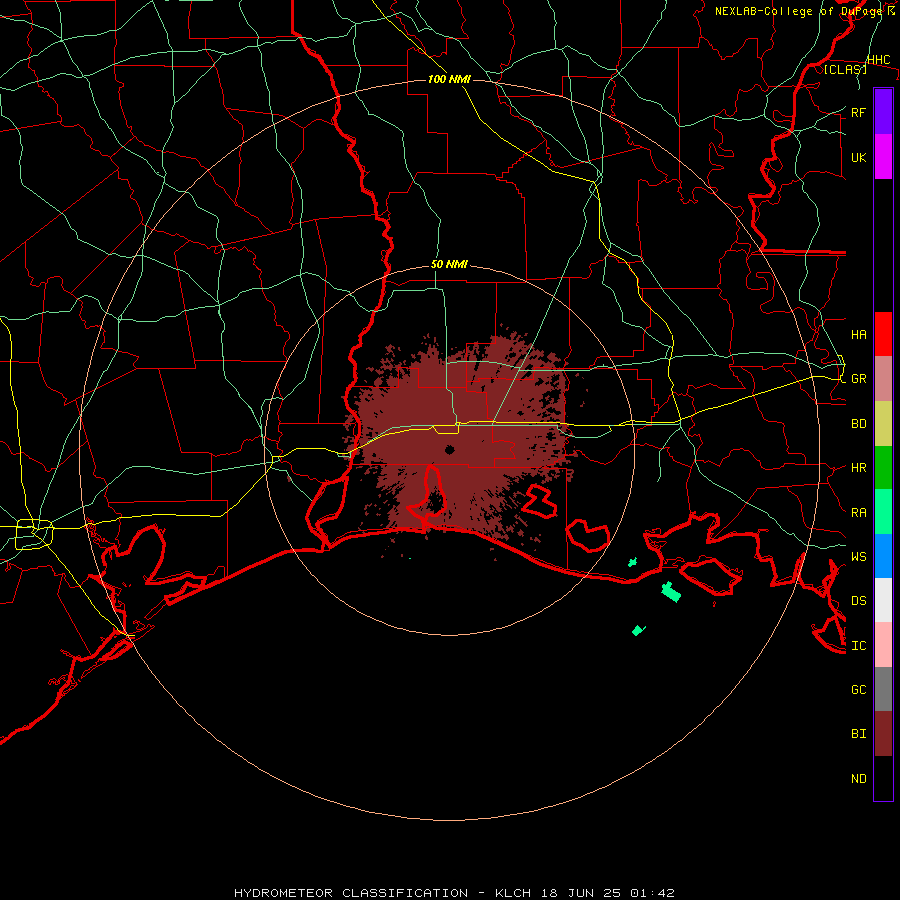Click the GC gray legend swatch
Screen dimensions: 900x900
pos(883,689)
